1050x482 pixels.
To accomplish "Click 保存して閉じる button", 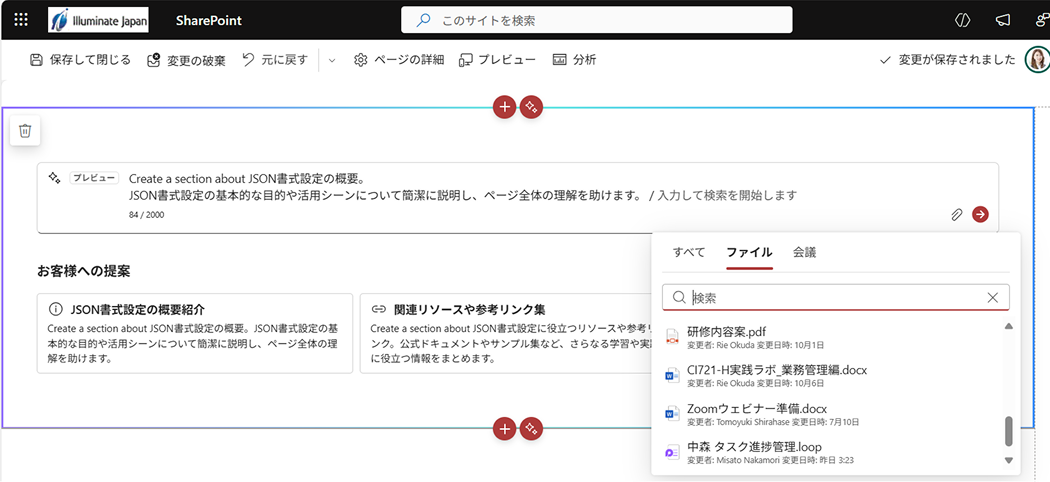I will coord(80,60).
